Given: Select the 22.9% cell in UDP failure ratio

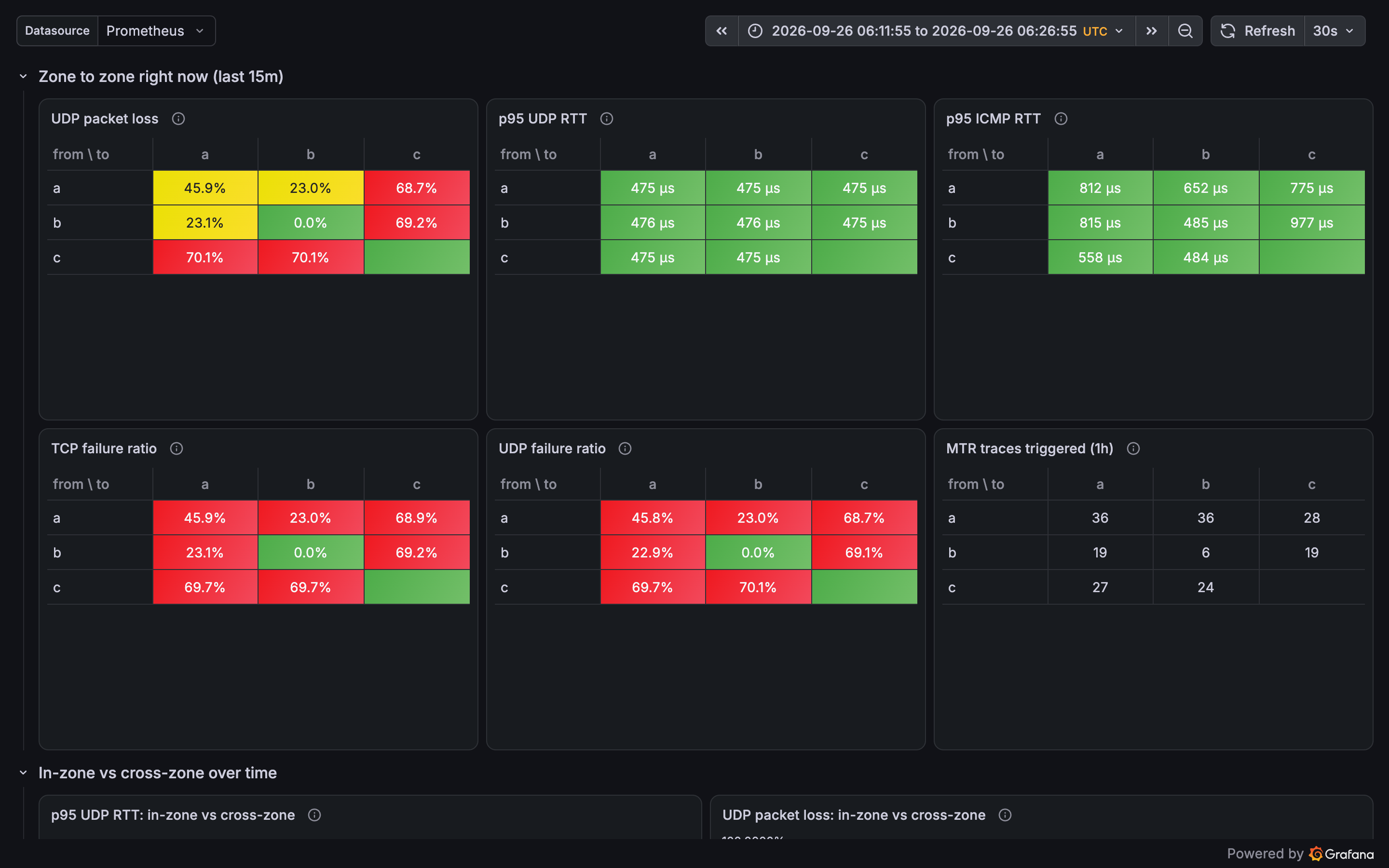Looking at the screenshot, I should point(653,553).
